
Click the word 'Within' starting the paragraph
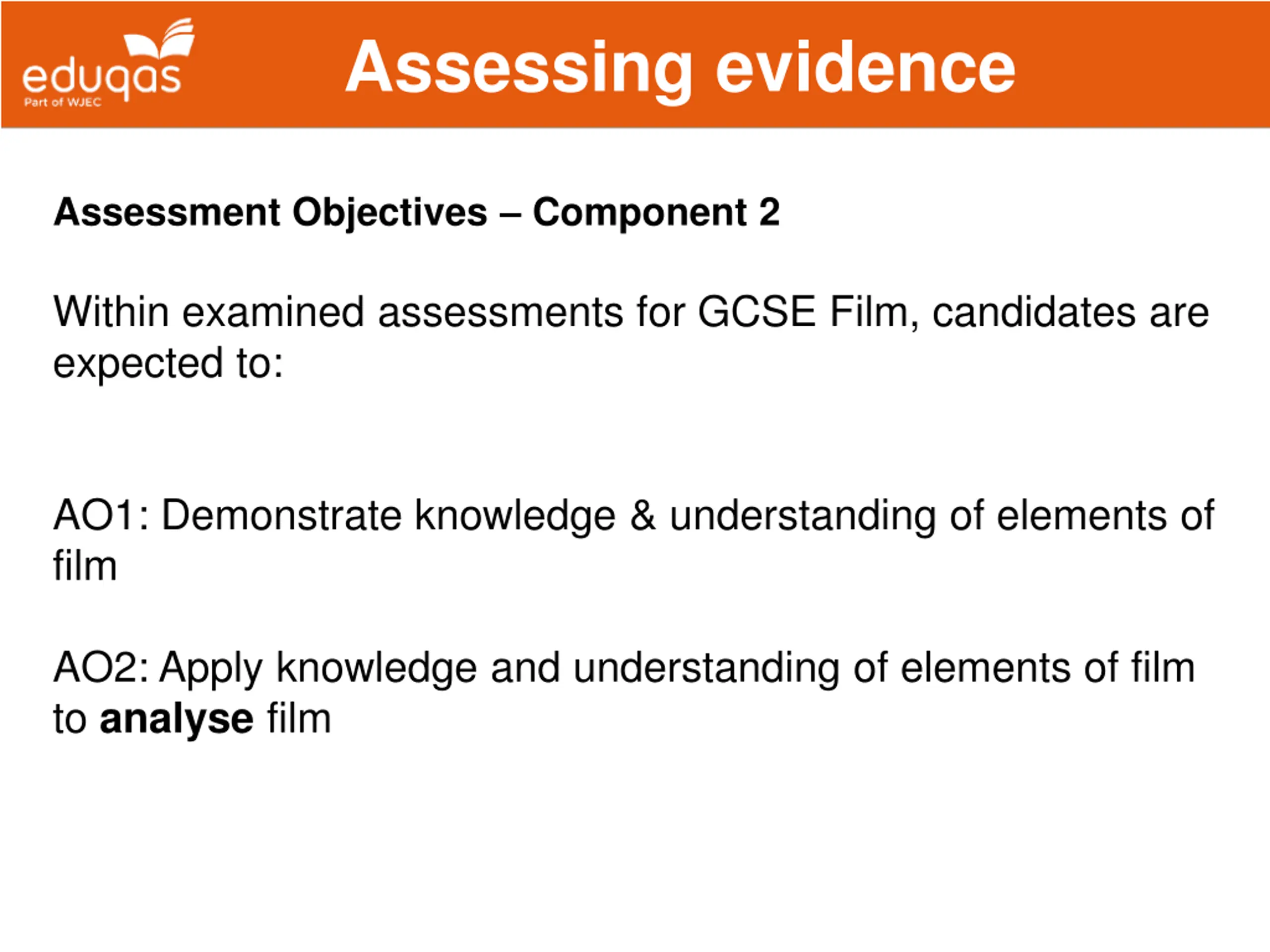(x=111, y=312)
